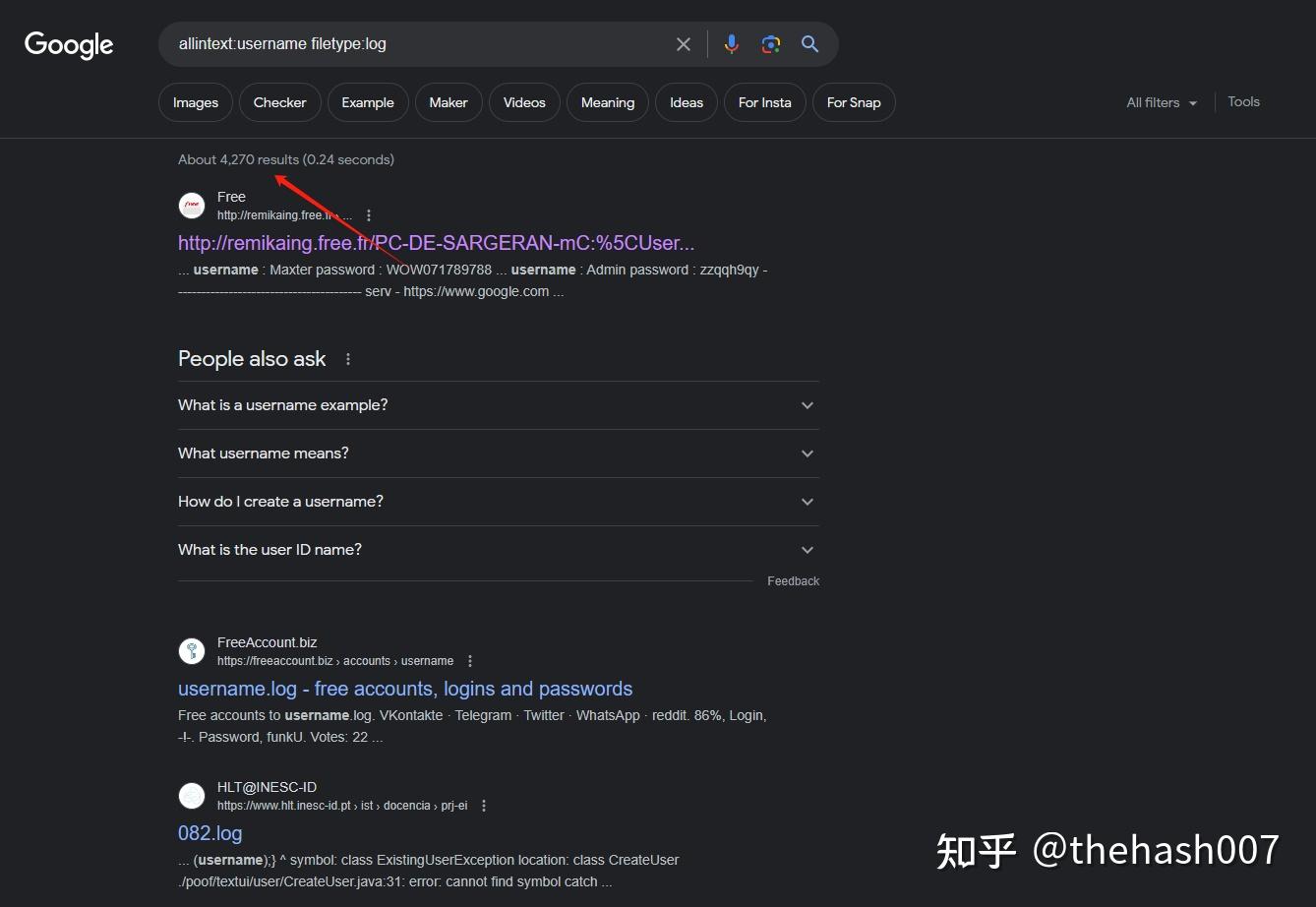This screenshot has height=907, width=1316.
Task: Expand 'How do I create a username?'
Action: tap(499, 502)
